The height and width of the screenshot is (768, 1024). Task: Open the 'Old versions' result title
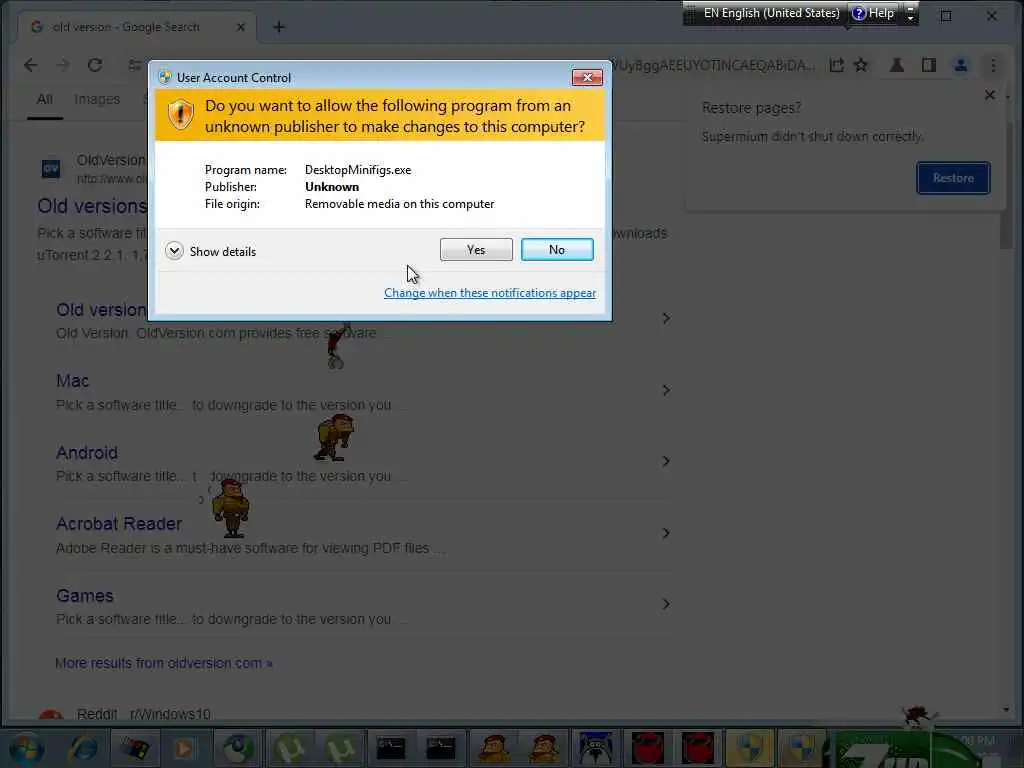tap(92, 206)
